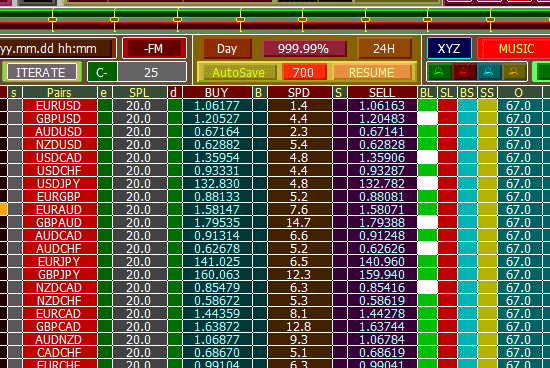This screenshot has width=550, height=368.
Task: Click the SPL column header
Action: [x=139, y=93]
